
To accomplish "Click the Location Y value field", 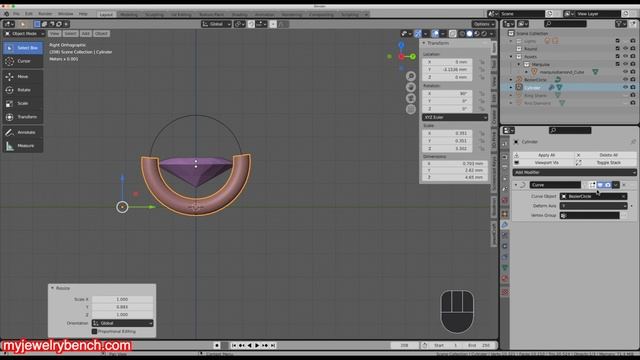I will tap(447, 70).
